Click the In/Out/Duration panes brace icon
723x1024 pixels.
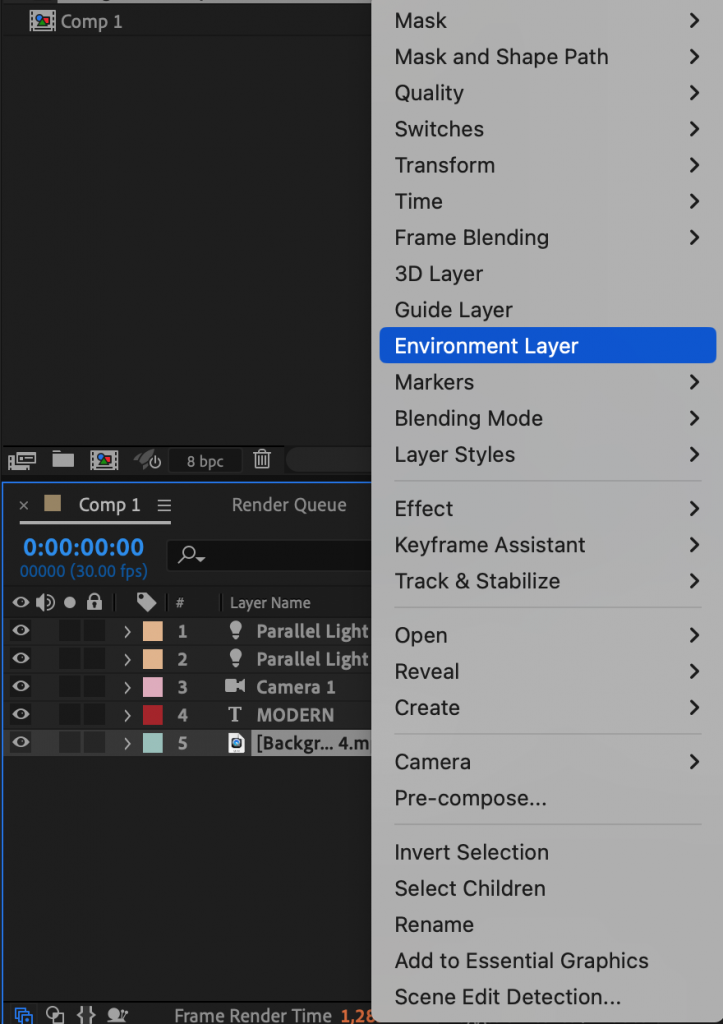87,1013
